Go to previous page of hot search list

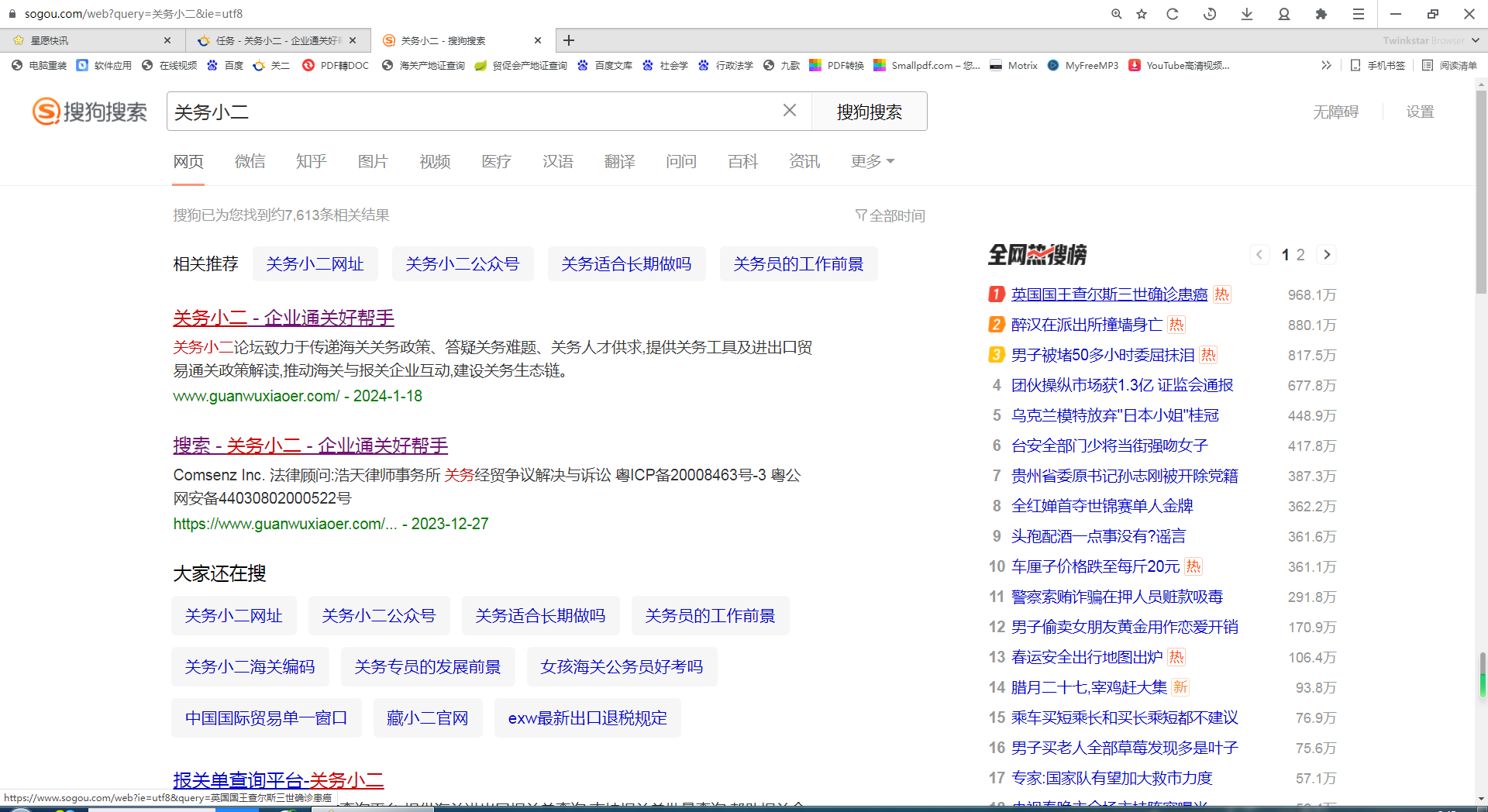[1259, 255]
